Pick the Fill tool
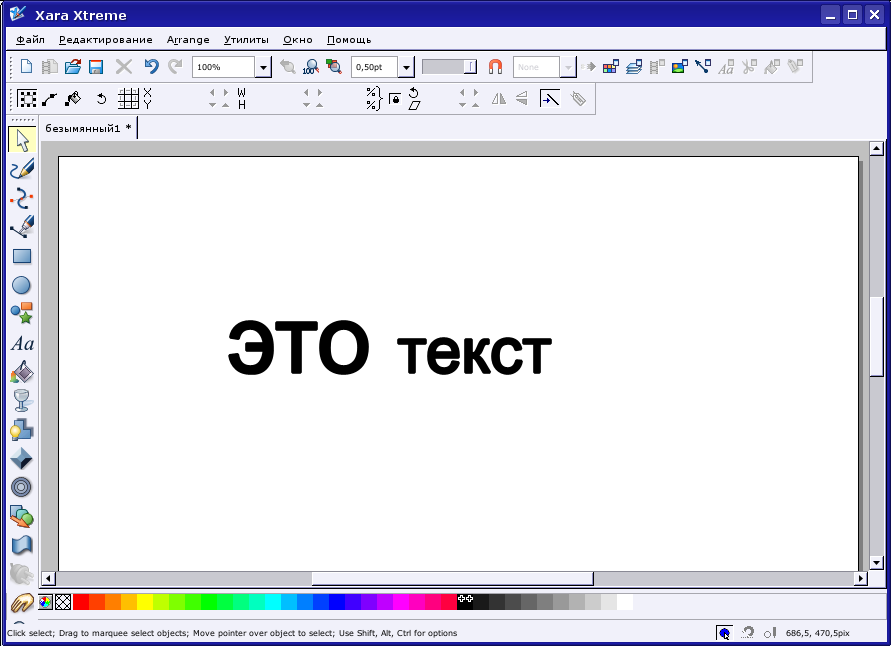This screenshot has width=891, height=646. (x=21, y=372)
